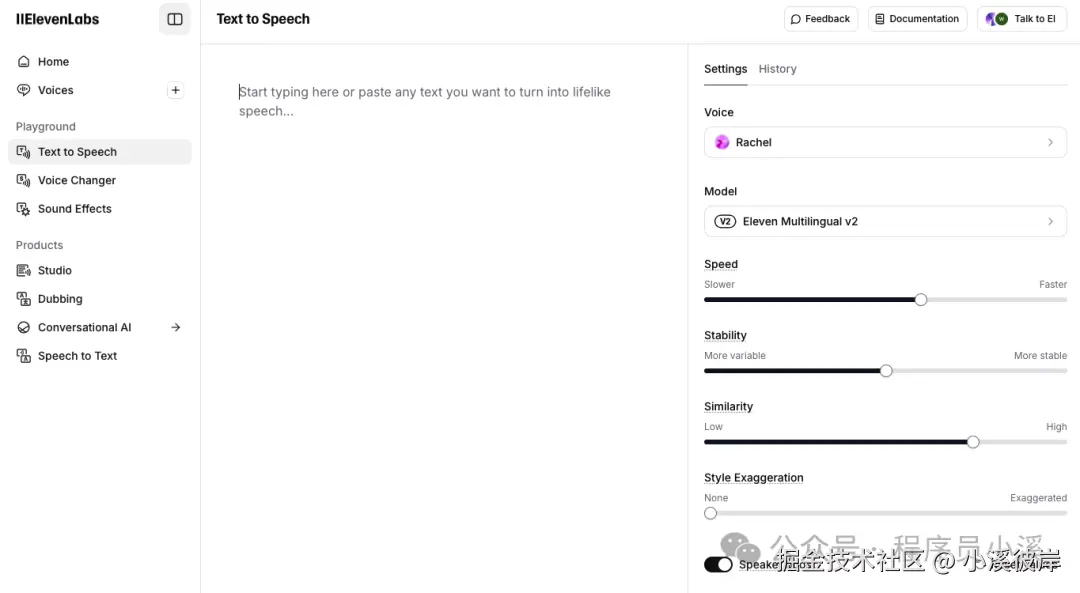Collapse the sidebar with the panel icon
The width and height of the screenshot is (1080, 593).
[175, 19]
